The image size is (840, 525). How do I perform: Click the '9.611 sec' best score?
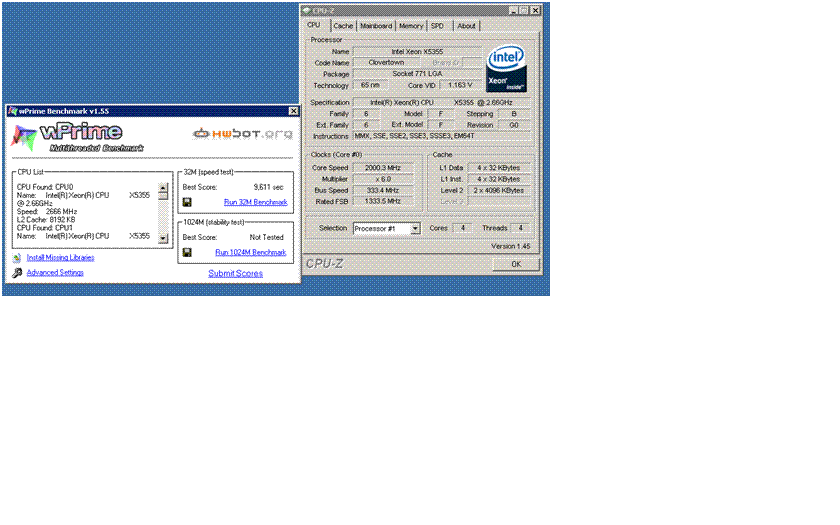pyautogui.click(x=268, y=187)
